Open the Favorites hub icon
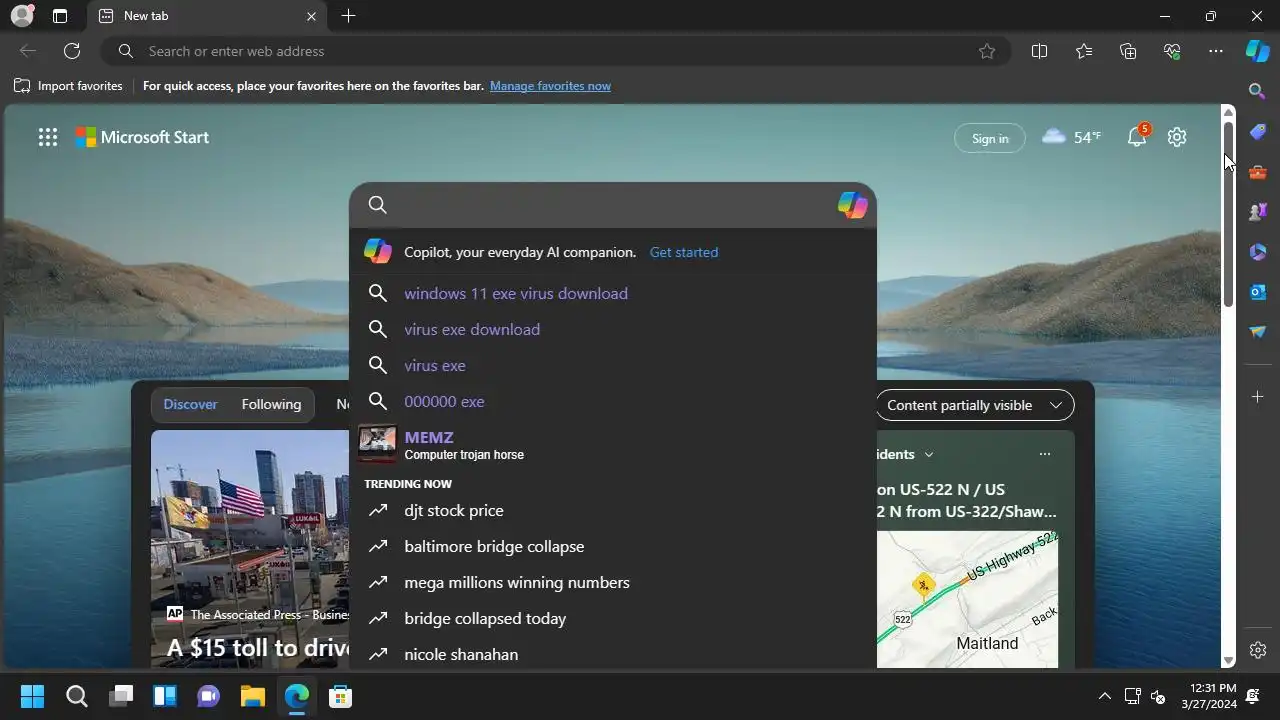 pyautogui.click(x=1084, y=51)
